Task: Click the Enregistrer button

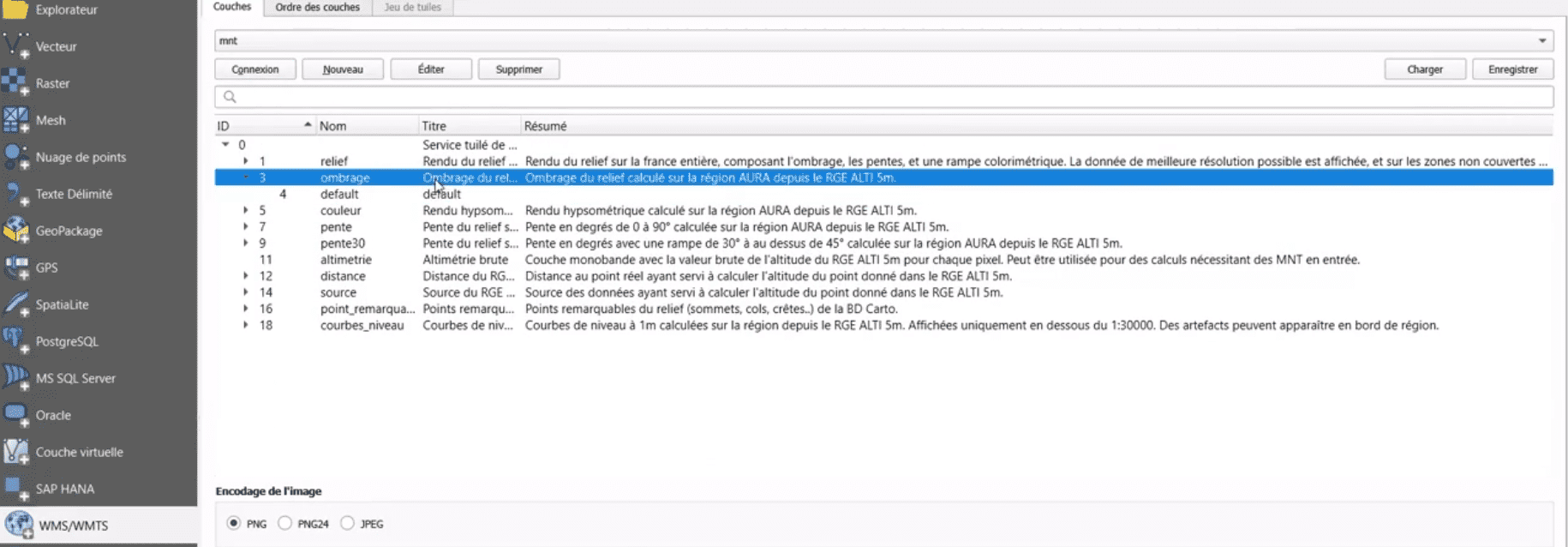Action: click(1513, 69)
